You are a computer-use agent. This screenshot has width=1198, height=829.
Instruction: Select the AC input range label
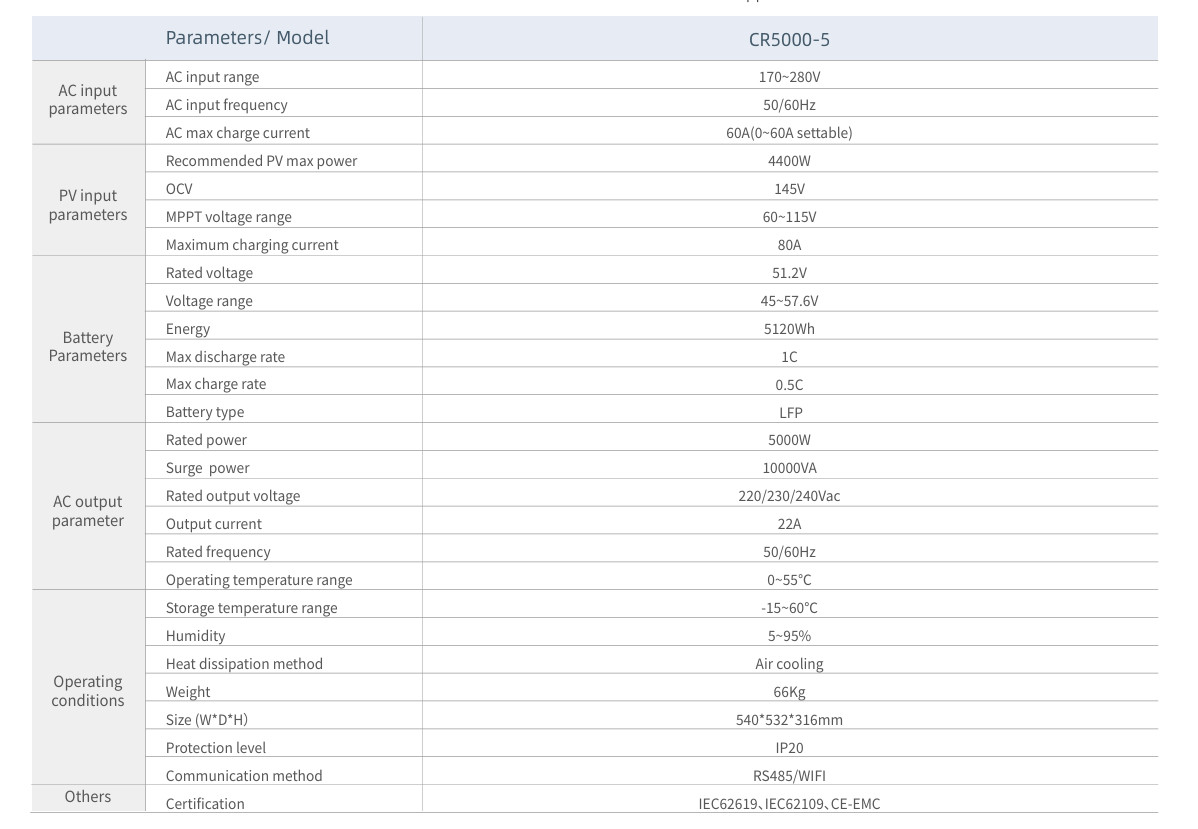[212, 77]
